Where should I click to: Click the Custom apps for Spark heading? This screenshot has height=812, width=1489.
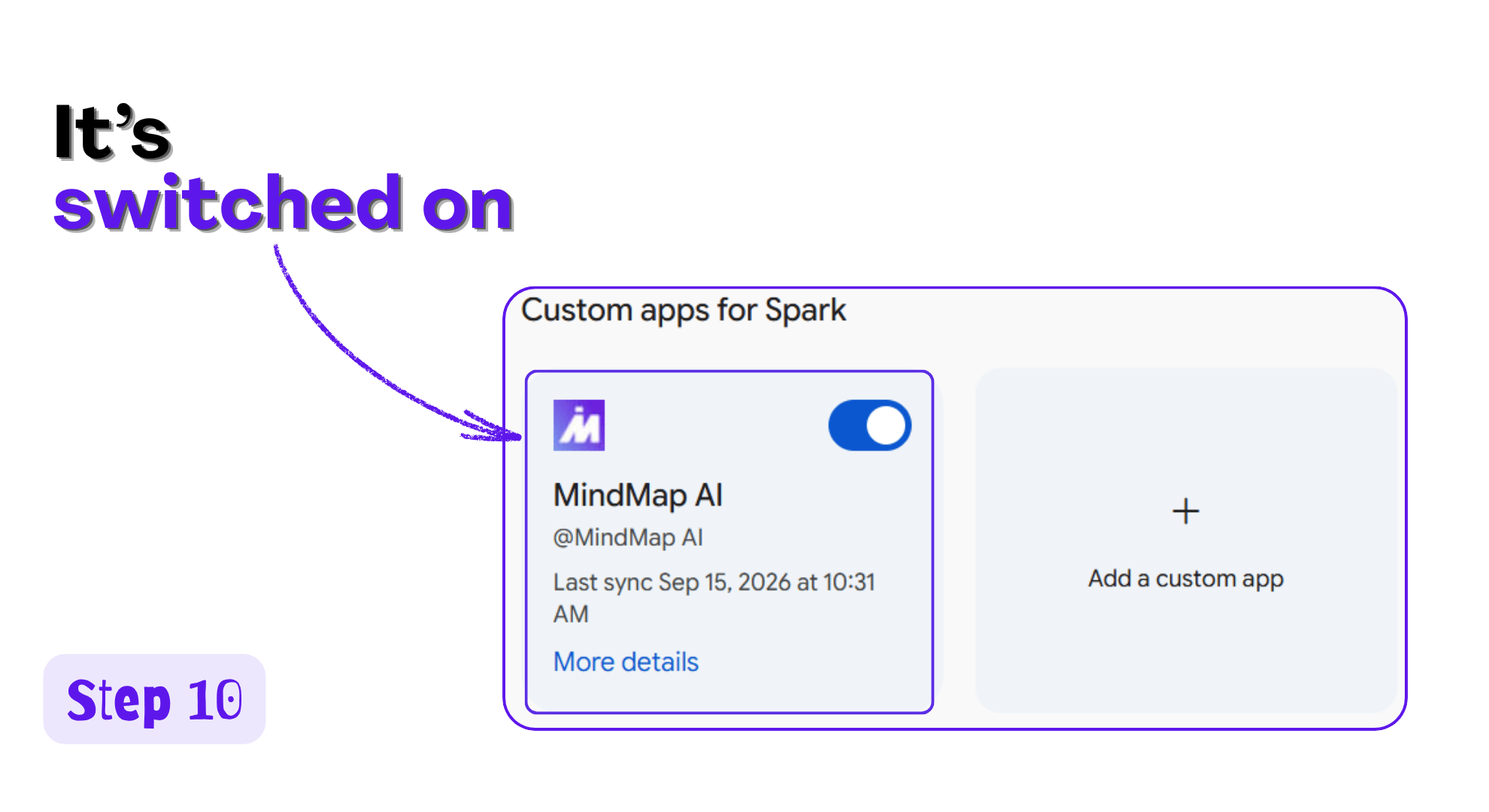click(684, 311)
